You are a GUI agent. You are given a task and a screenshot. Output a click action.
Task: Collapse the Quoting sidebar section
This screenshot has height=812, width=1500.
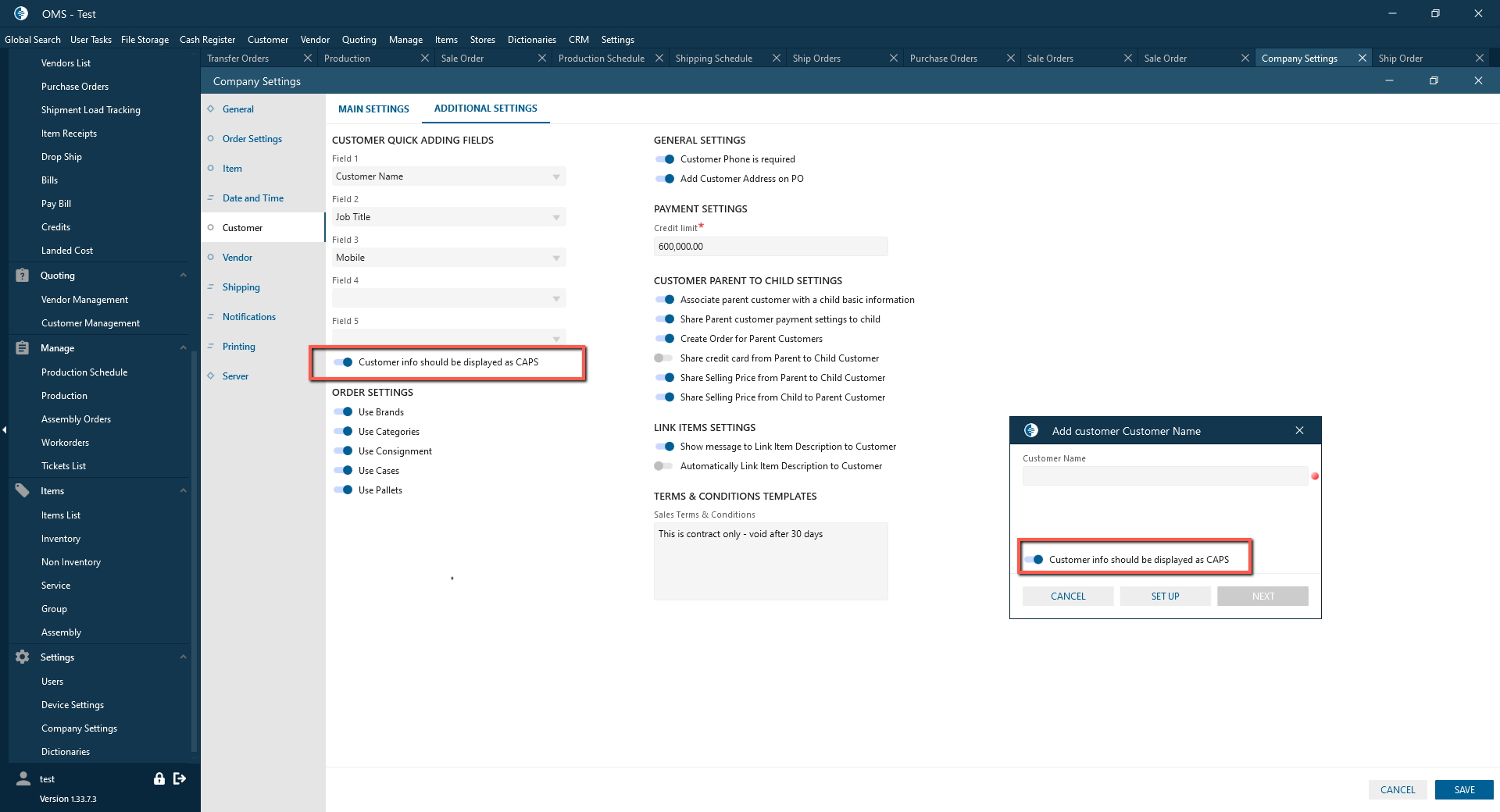(183, 275)
